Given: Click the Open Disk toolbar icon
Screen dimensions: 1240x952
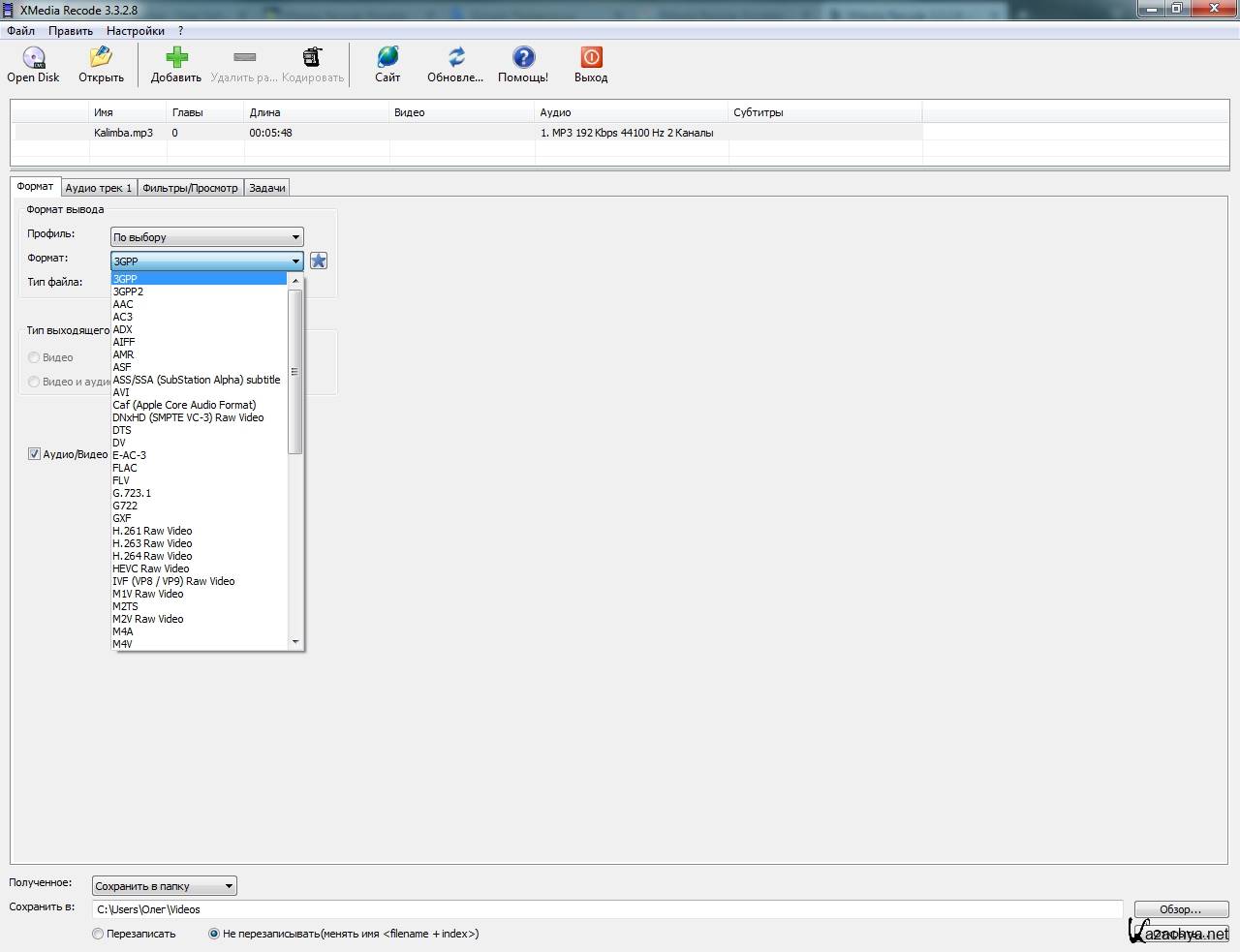Looking at the screenshot, I should click(x=34, y=58).
